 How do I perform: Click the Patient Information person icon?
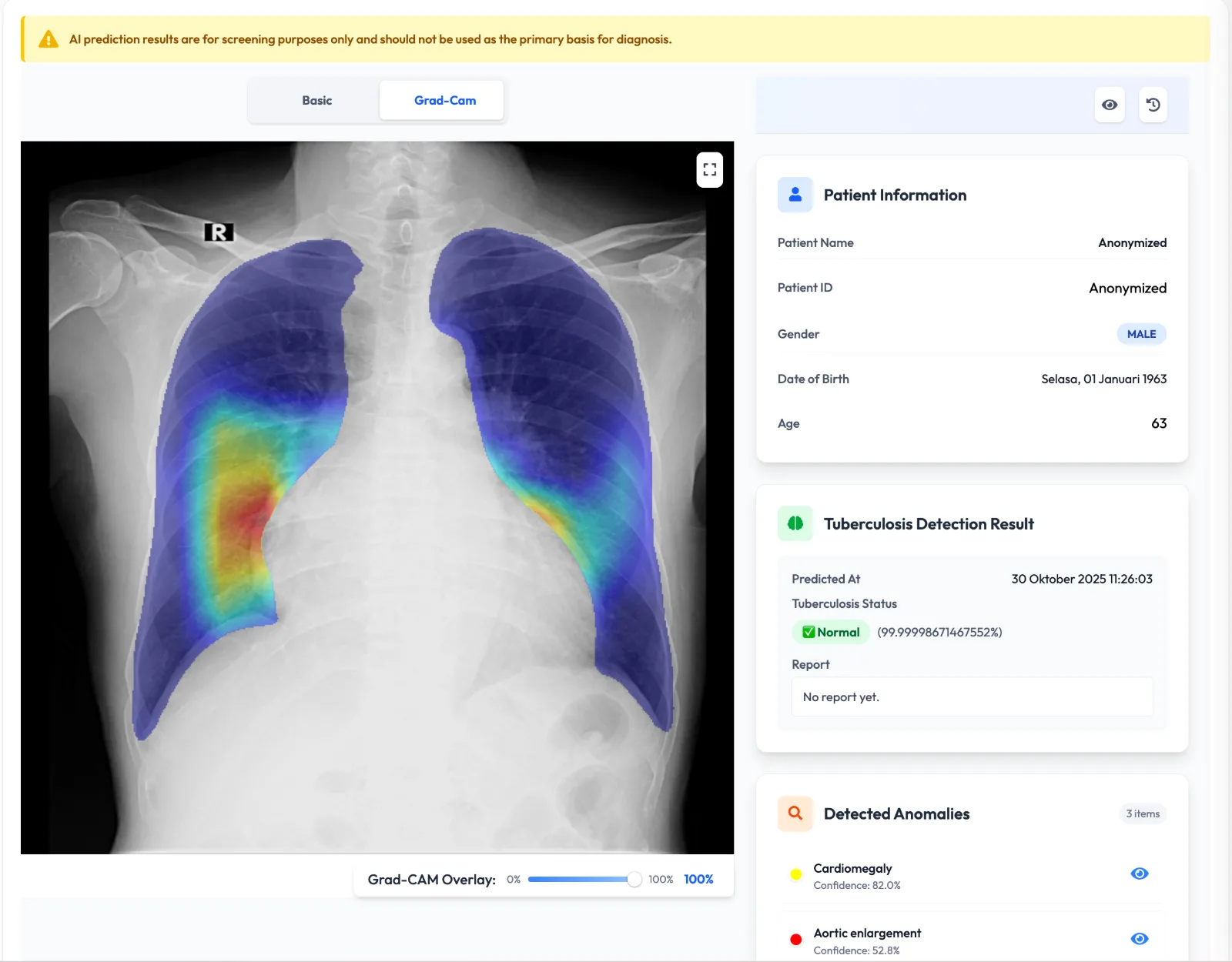tap(795, 195)
